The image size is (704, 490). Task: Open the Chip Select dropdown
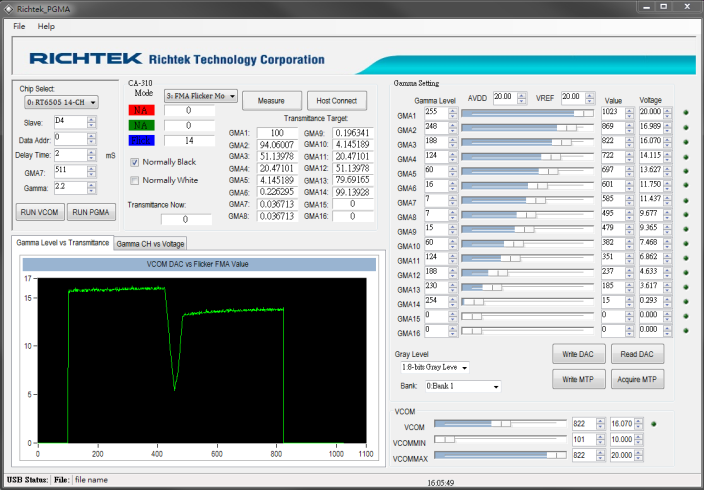pos(61,102)
